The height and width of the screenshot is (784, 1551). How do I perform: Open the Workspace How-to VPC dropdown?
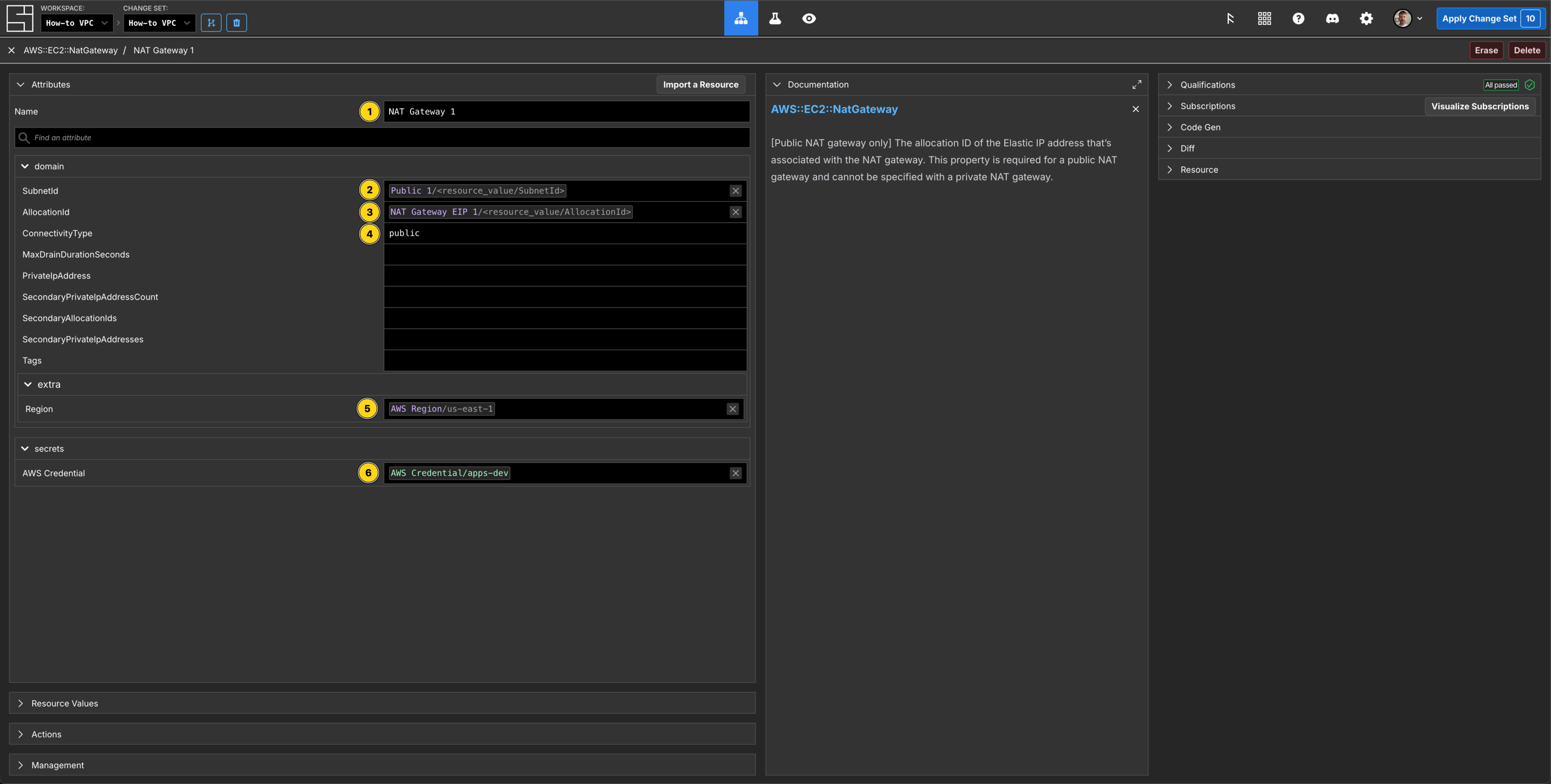pos(77,23)
